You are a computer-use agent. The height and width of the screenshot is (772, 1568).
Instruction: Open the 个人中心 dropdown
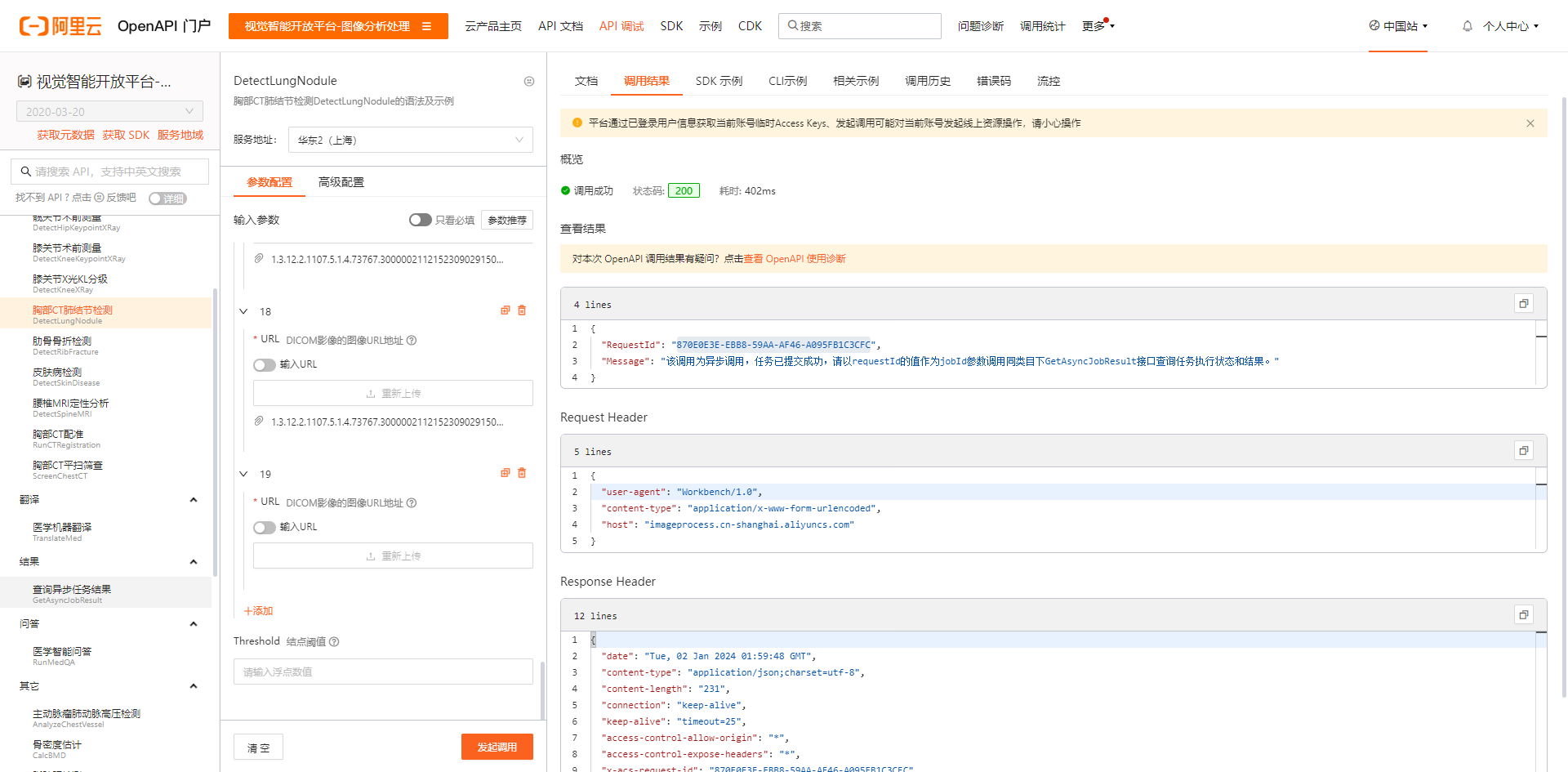pos(1510,26)
